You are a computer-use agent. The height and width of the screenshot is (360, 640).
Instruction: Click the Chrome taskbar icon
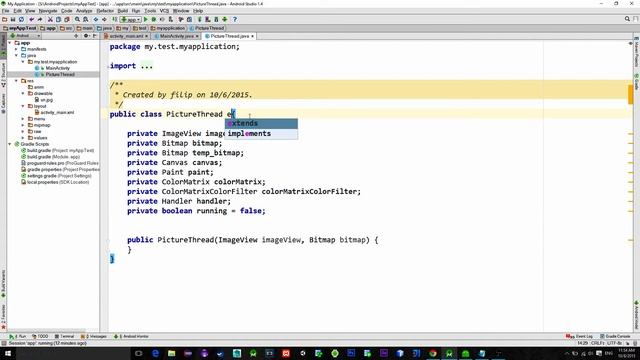coord(433,353)
